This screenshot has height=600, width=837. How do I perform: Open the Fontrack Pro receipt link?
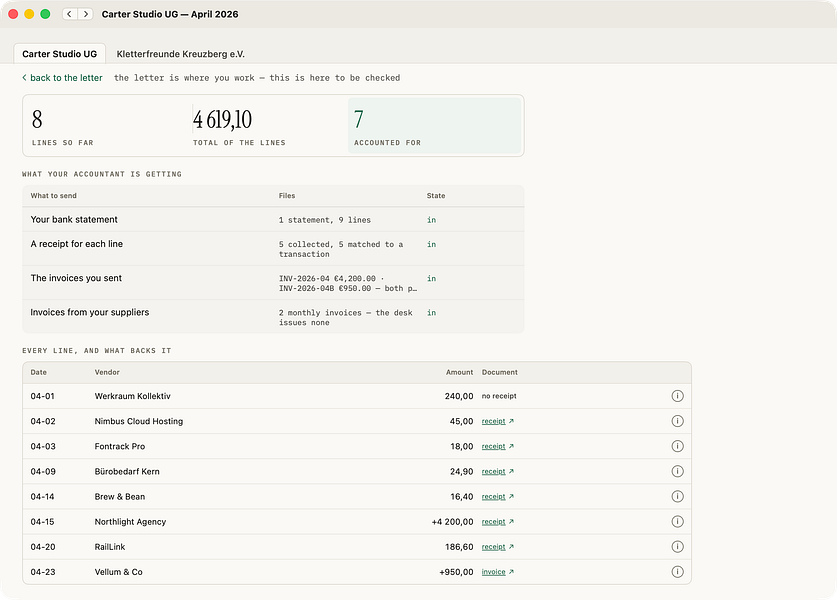click(498, 446)
